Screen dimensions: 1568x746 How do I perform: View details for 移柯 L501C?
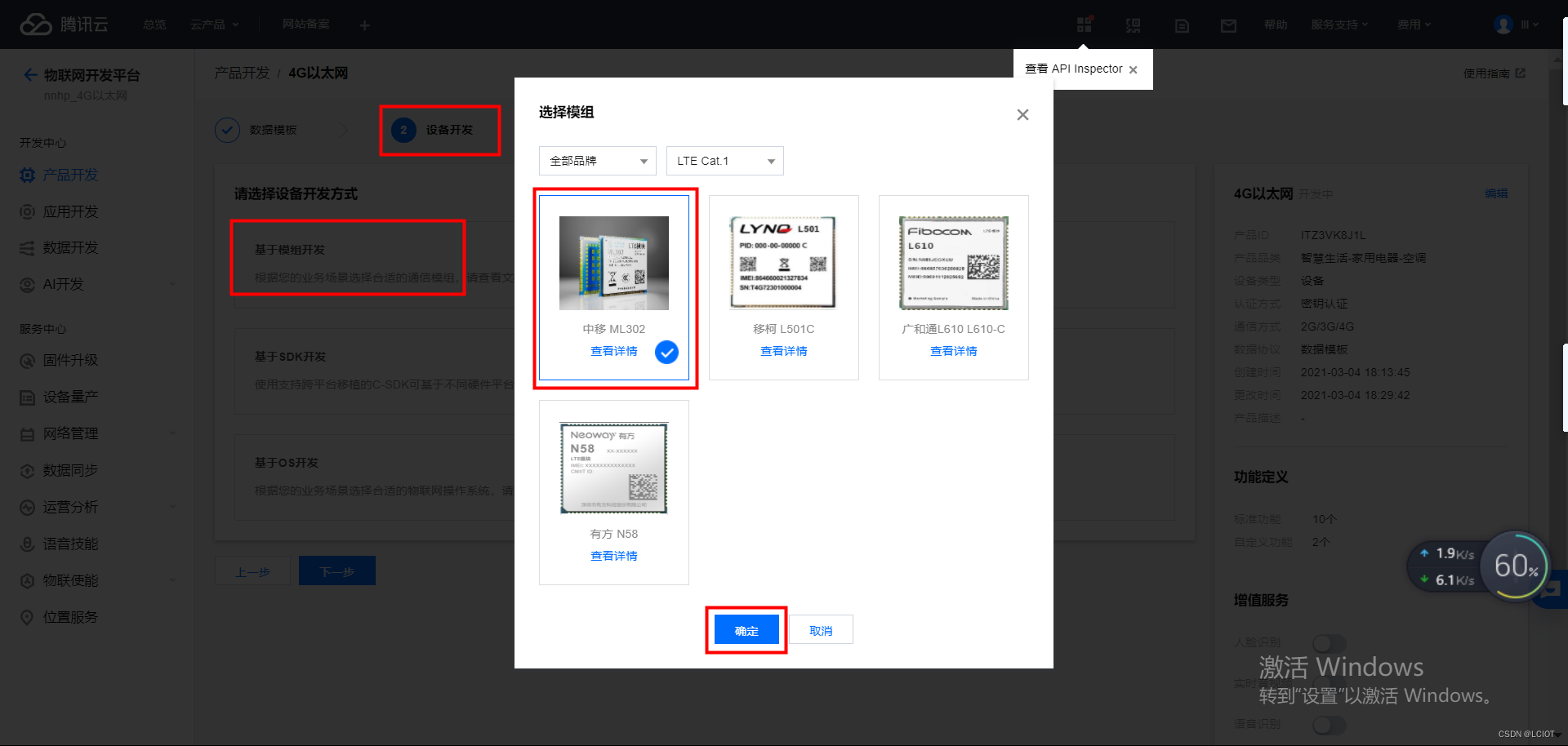(x=784, y=351)
